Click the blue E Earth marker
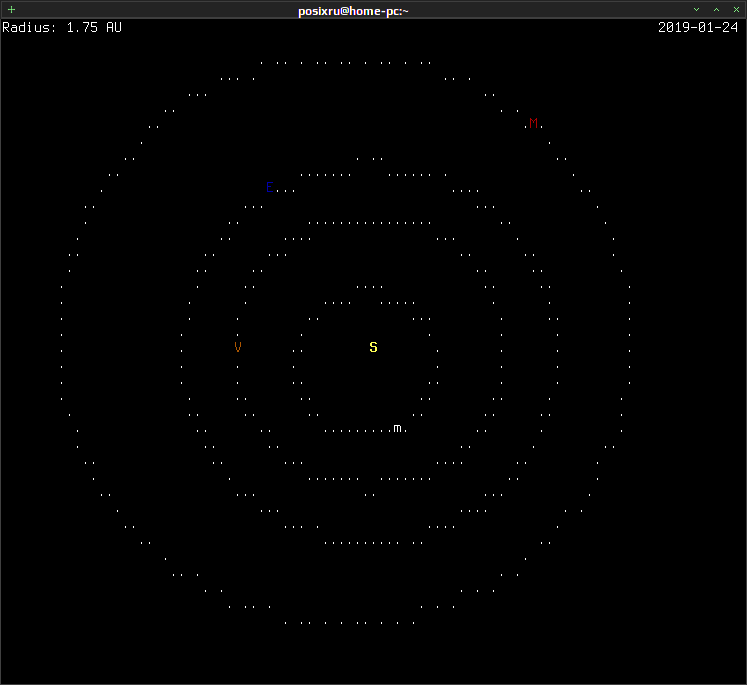This screenshot has width=747, height=685. pyautogui.click(x=270, y=187)
